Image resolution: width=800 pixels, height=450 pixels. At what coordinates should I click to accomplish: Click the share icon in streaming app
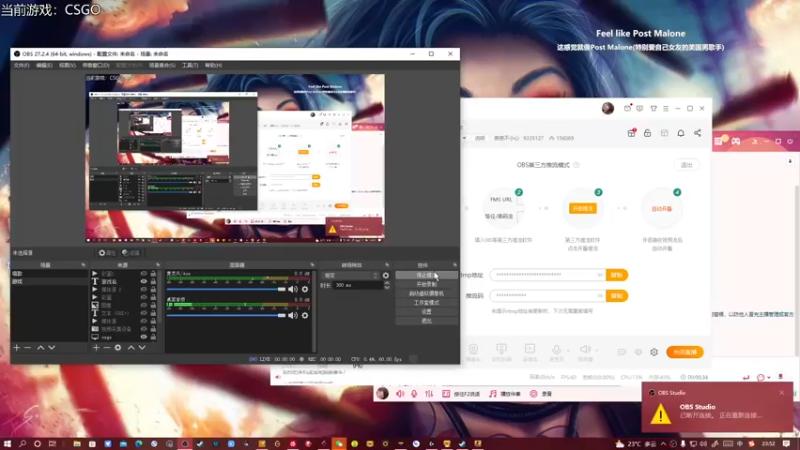(697, 133)
